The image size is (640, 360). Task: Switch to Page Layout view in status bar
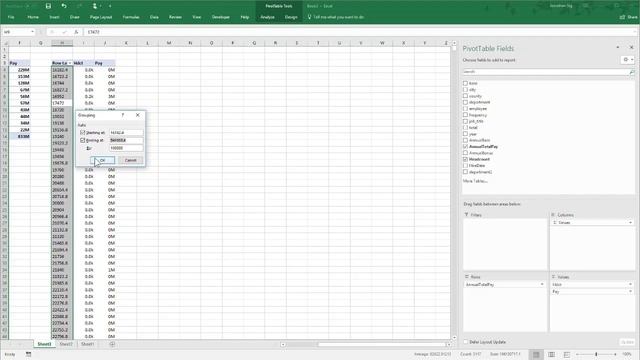(x=551, y=354)
